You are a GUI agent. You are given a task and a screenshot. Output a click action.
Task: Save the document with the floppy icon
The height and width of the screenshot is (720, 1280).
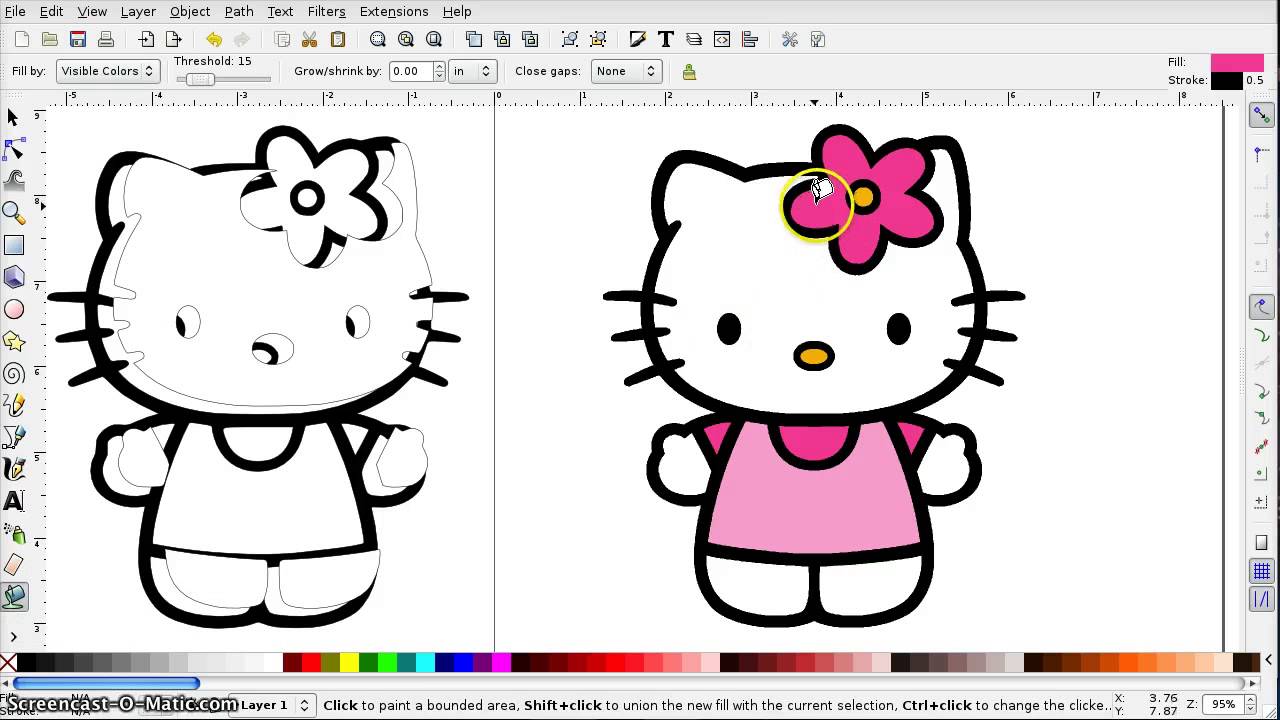78,40
